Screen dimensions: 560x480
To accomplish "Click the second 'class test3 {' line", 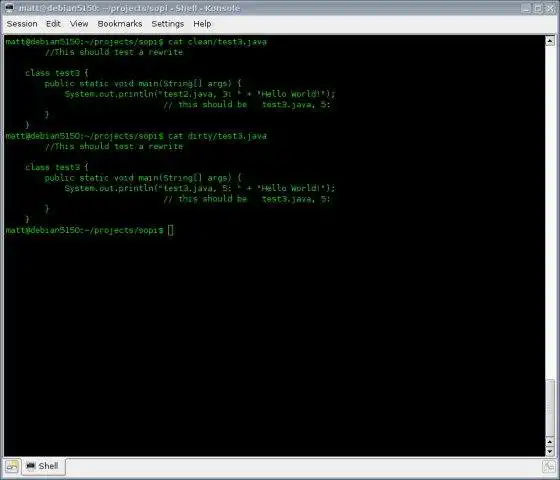I will pos(56,168).
